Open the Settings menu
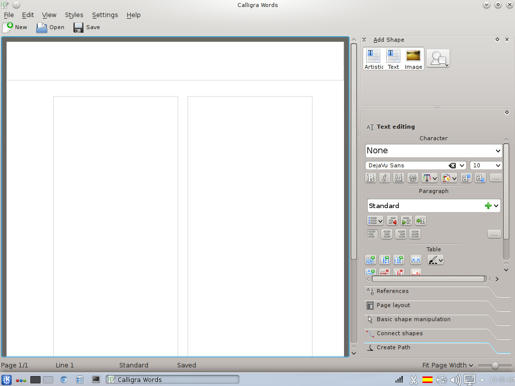 [x=105, y=15]
